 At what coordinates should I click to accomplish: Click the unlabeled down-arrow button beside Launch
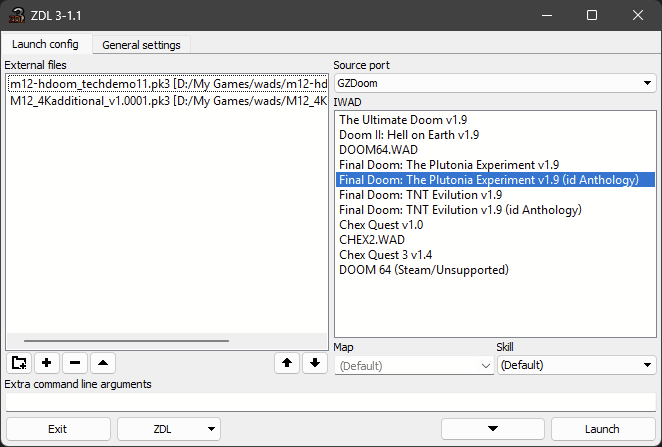click(x=493, y=429)
